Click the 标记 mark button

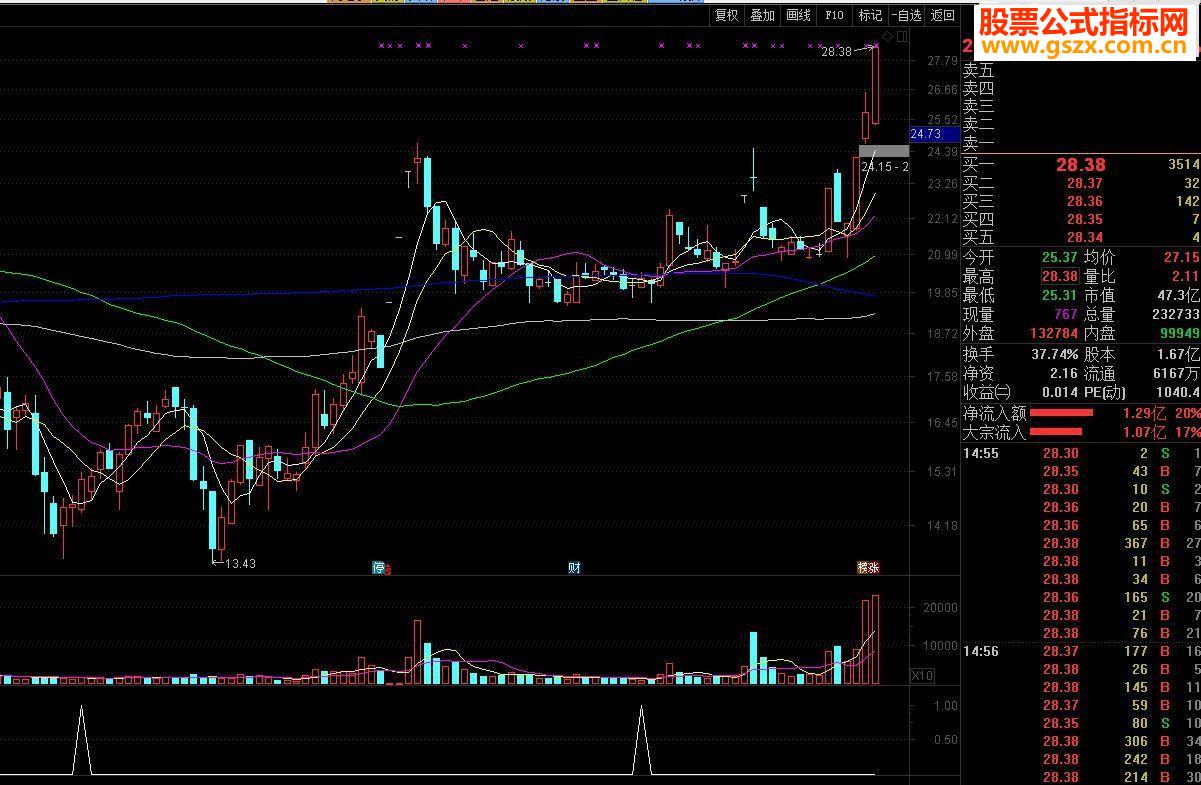(x=870, y=15)
